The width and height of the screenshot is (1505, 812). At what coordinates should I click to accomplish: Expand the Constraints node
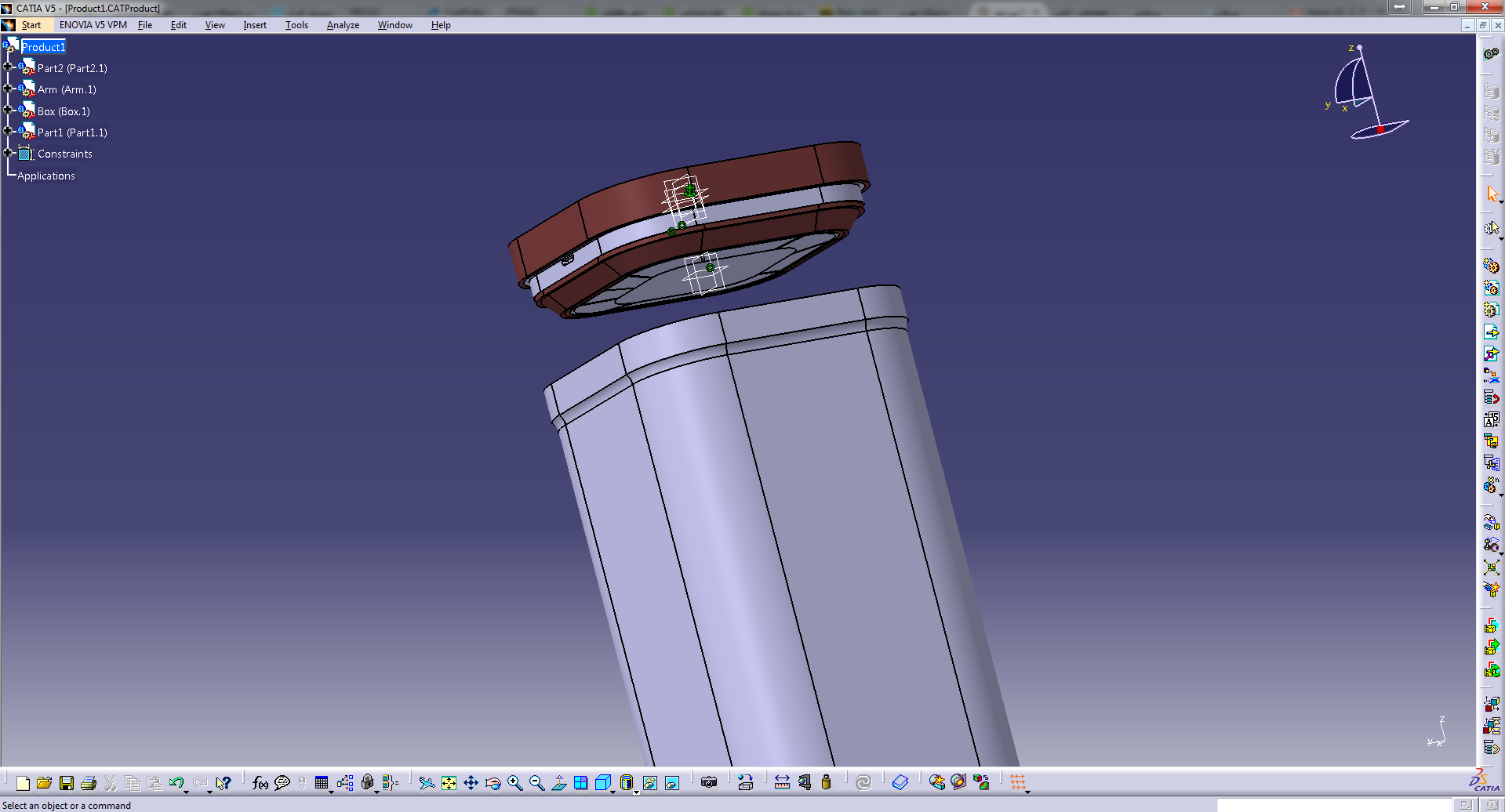pos(8,152)
